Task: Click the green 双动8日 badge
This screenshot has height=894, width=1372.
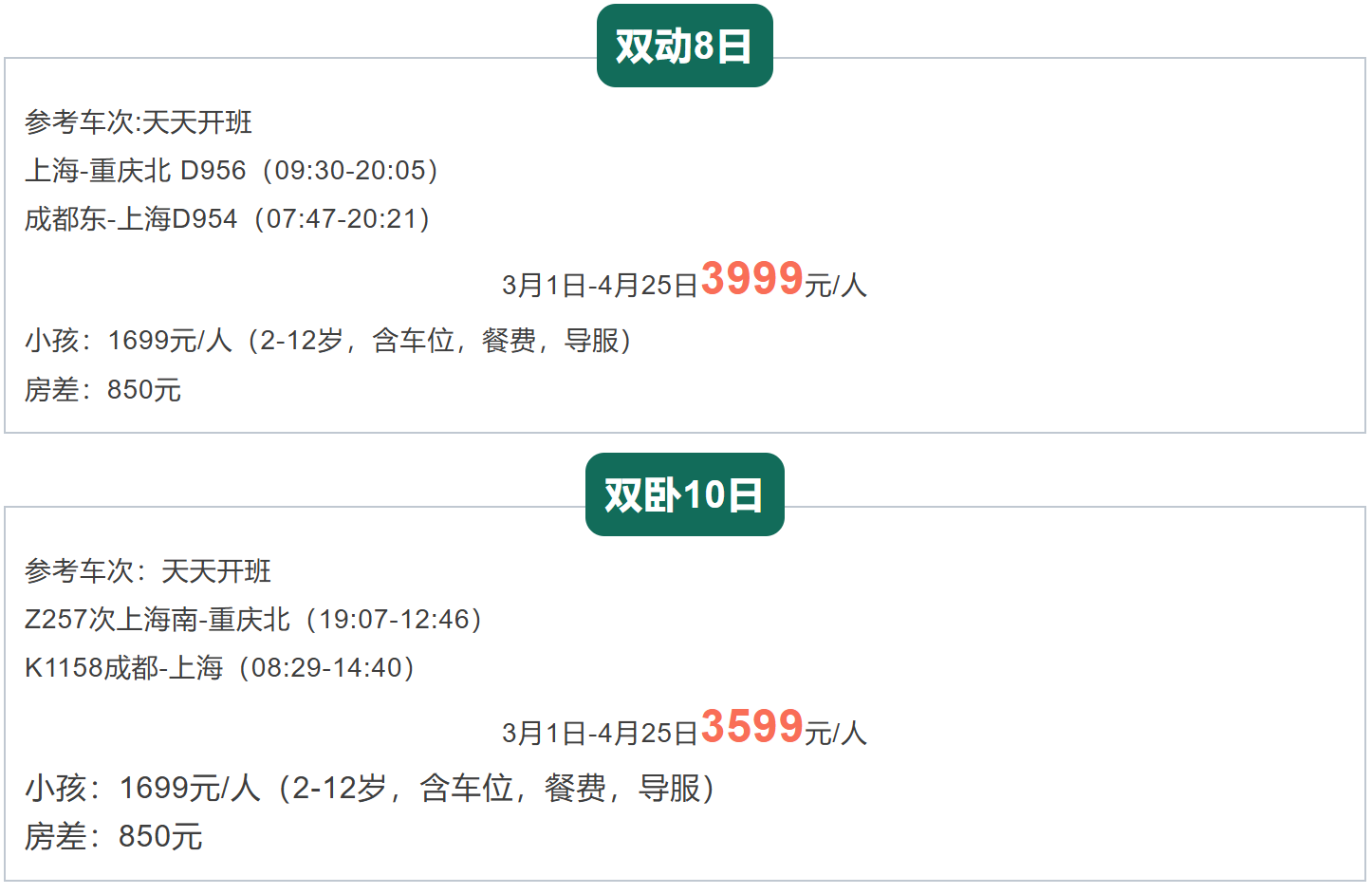Action: (684, 47)
